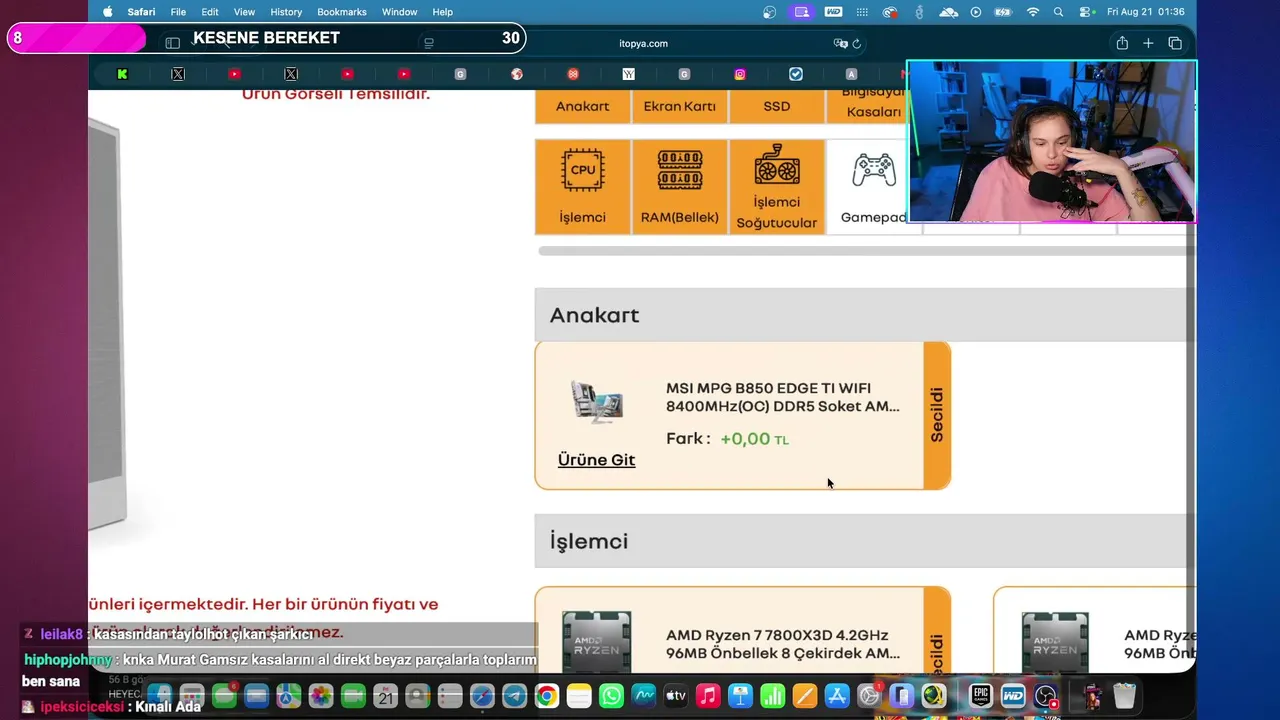
Task: Open Safari's Share menu
Action: [x=1122, y=43]
